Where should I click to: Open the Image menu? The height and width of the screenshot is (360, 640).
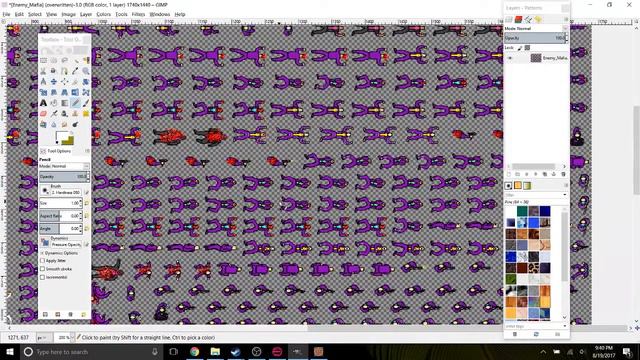click(68, 14)
